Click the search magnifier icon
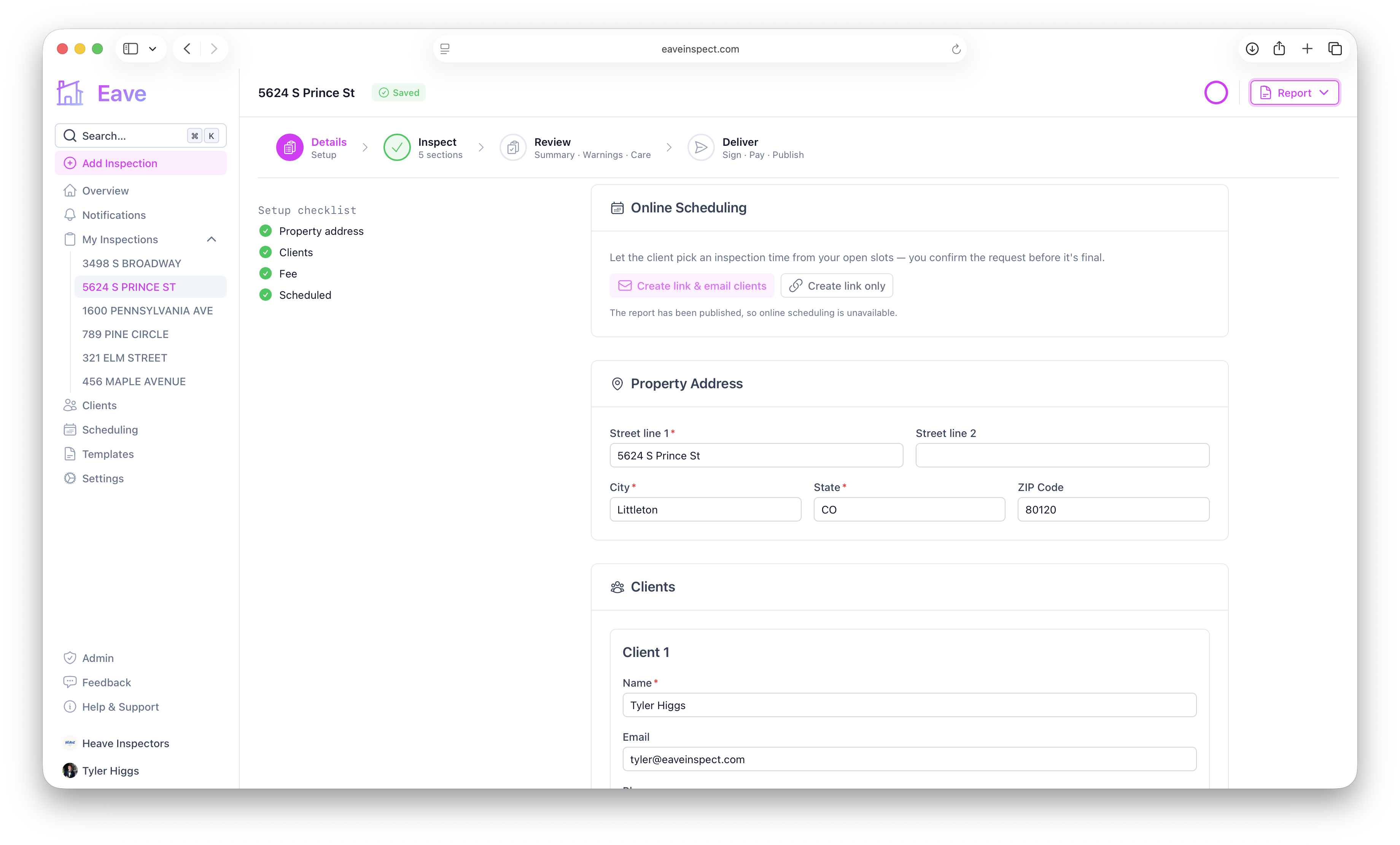 point(70,136)
